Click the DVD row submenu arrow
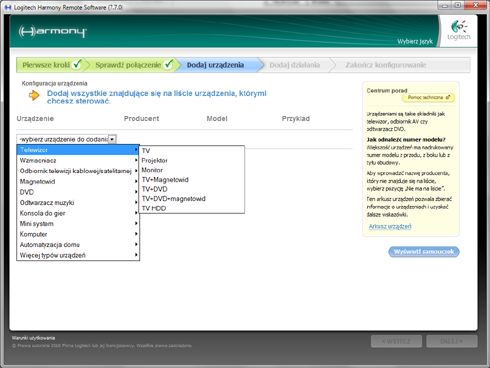Screen dimensions: 490x368 [136, 192]
